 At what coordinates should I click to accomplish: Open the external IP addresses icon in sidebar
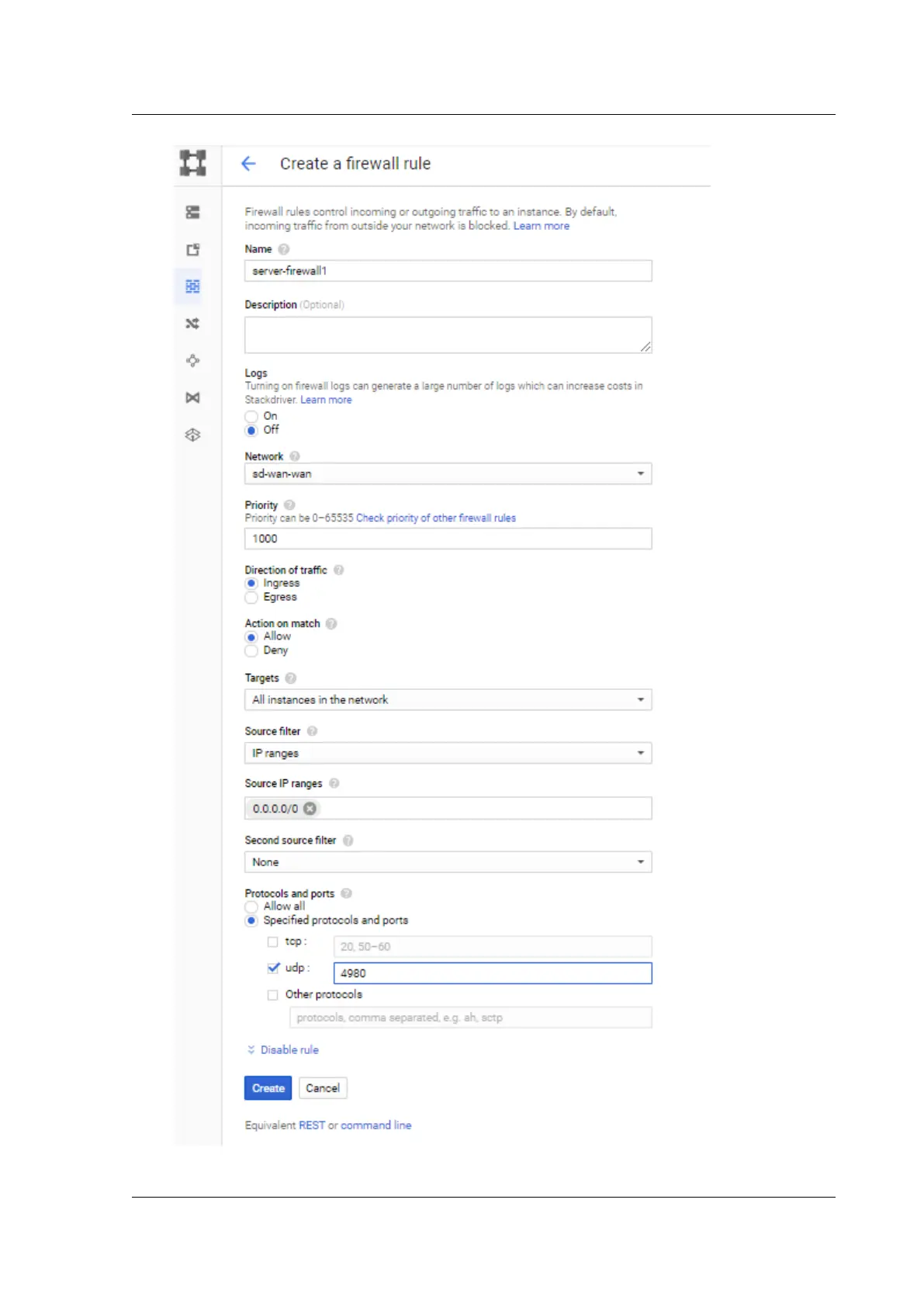coord(192,250)
